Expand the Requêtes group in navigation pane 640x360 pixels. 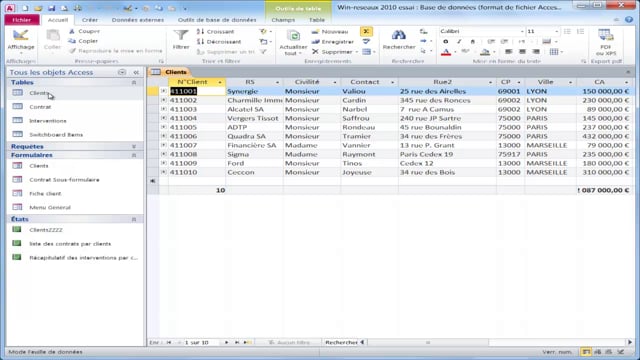[133, 146]
